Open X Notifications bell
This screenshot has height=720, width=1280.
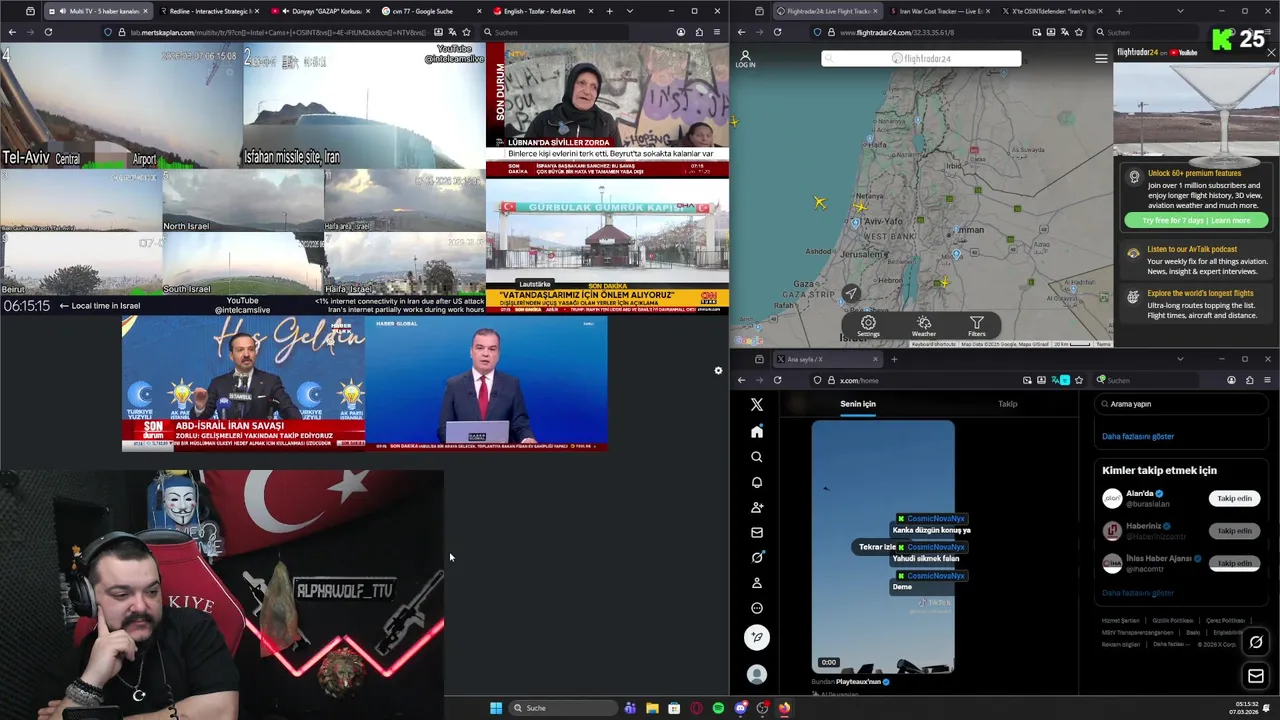(757, 482)
